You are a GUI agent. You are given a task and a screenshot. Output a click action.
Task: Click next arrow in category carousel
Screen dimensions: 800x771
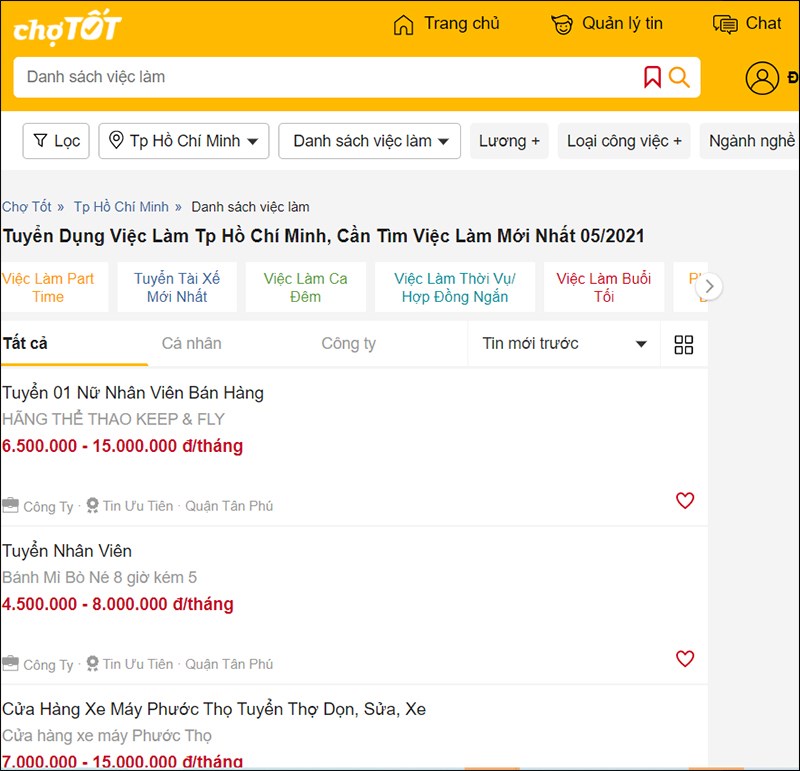point(709,286)
